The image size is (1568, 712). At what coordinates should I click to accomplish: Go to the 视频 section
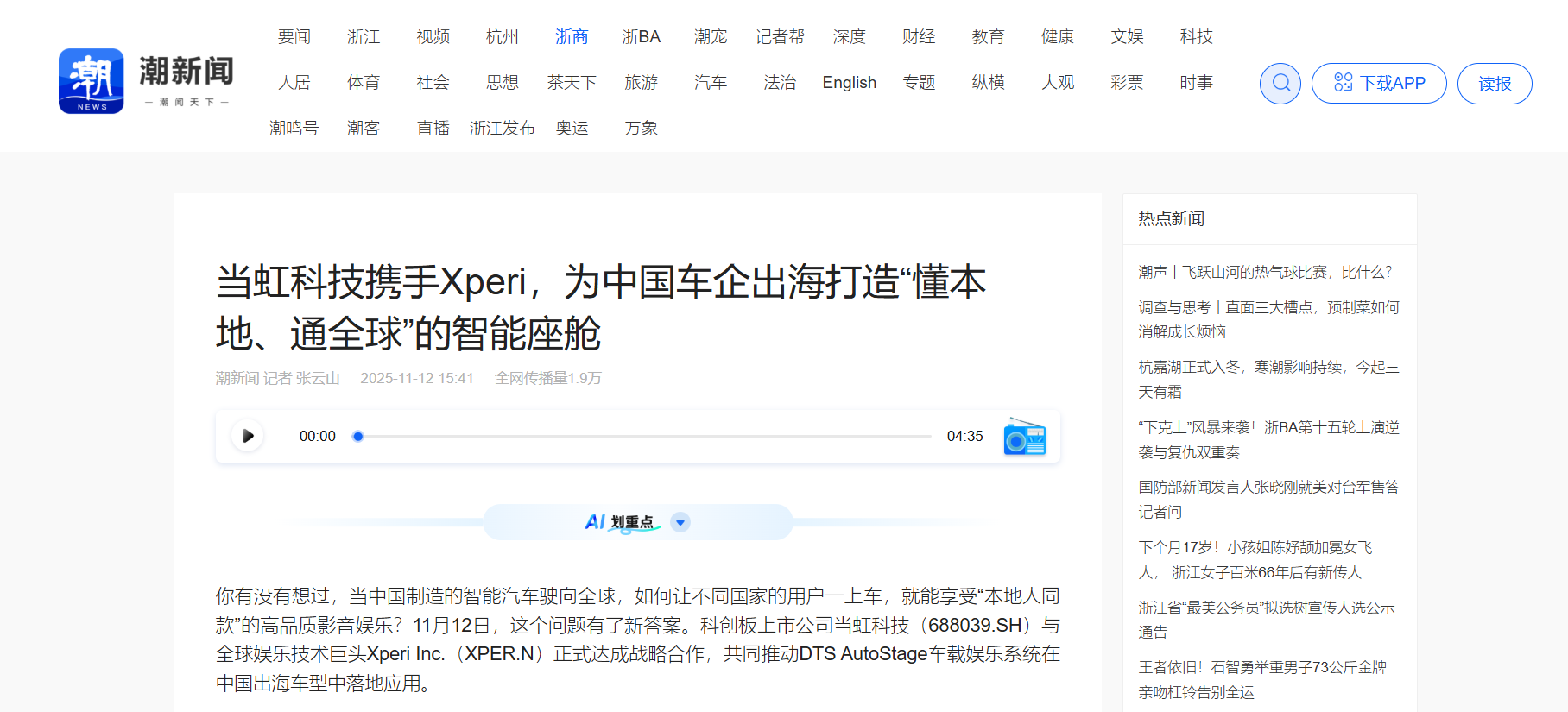tap(433, 37)
